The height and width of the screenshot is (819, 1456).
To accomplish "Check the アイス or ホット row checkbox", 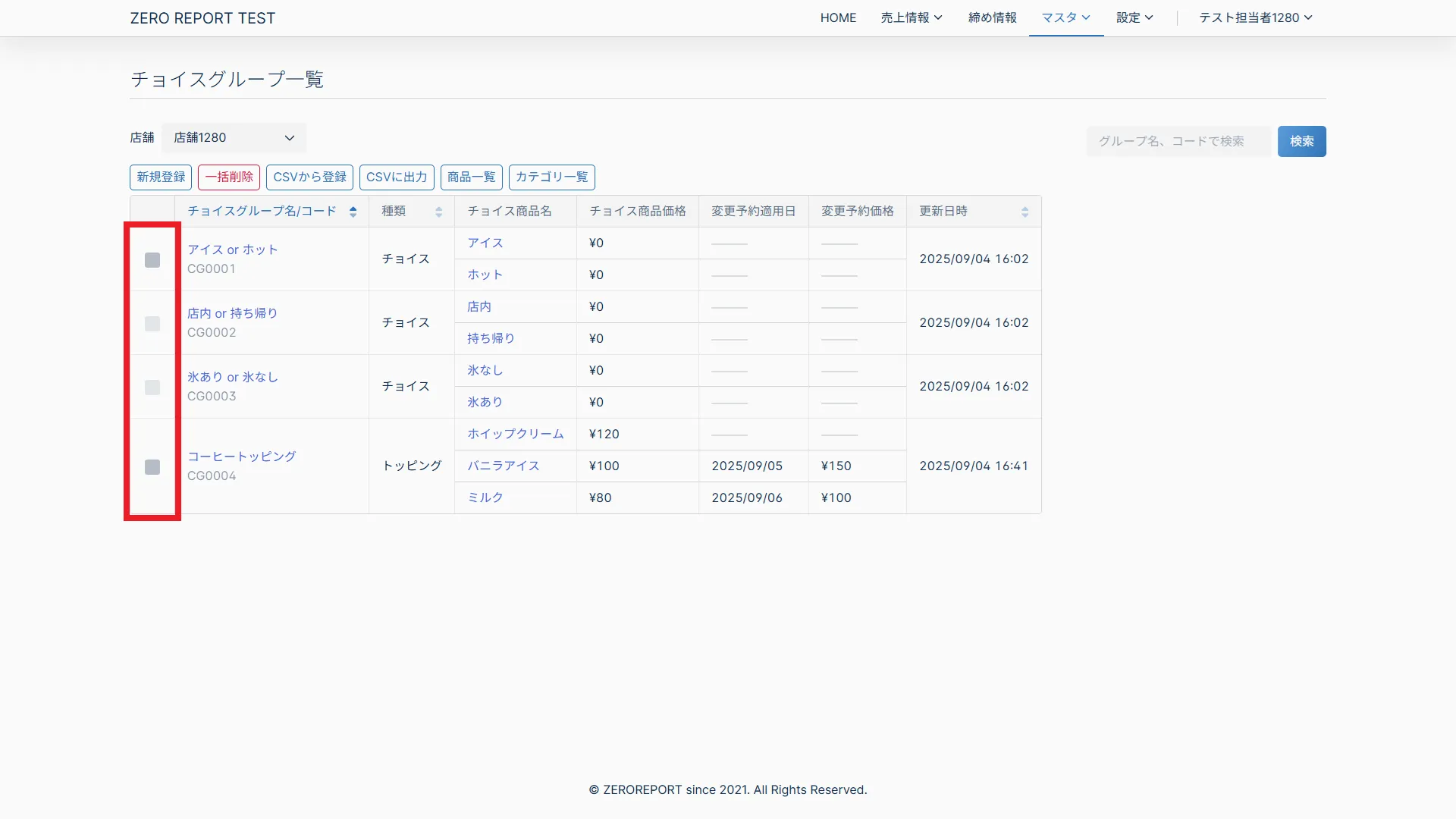I will 152,260.
